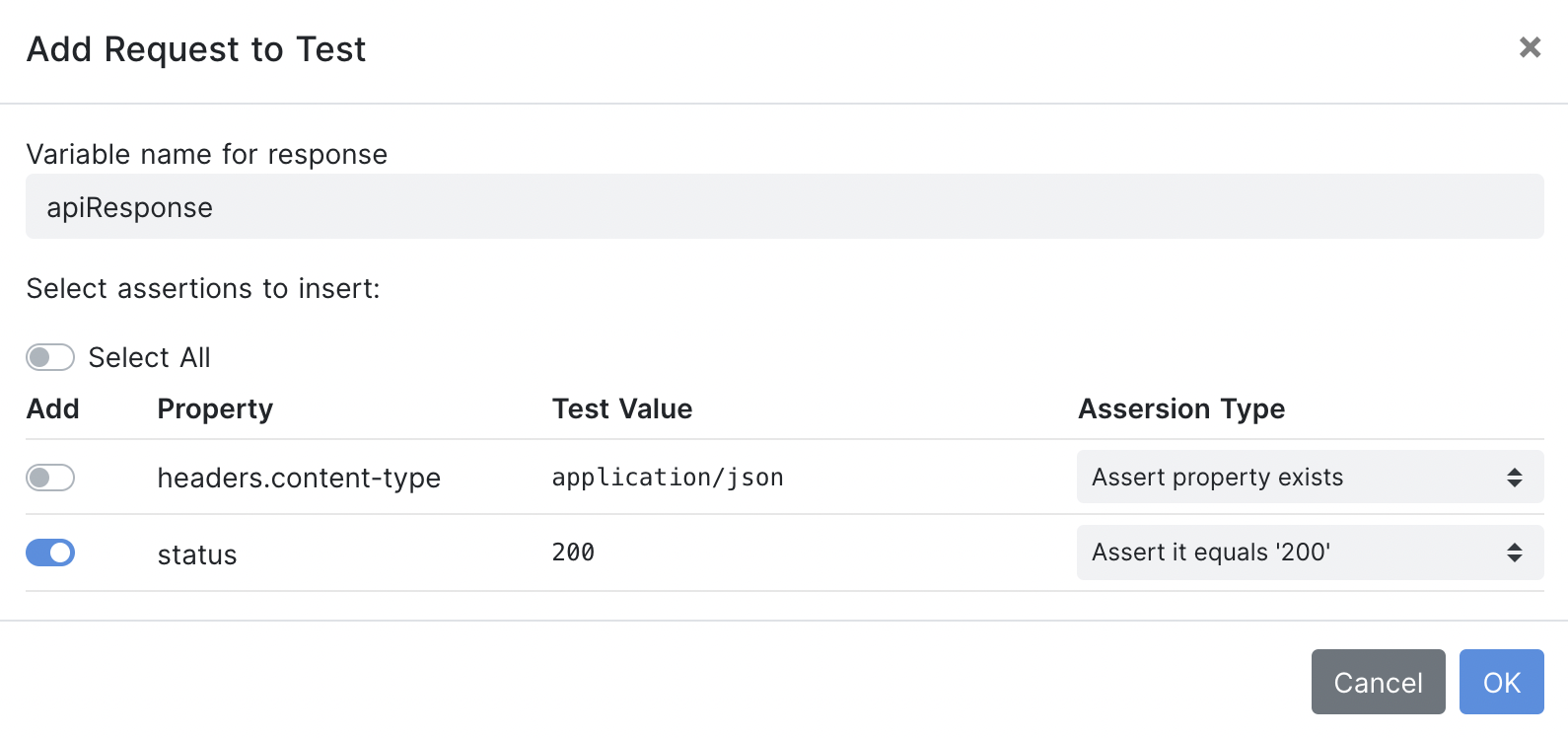The height and width of the screenshot is (738, 1568).
Task: Click the application/json test value
Action: 668,478
